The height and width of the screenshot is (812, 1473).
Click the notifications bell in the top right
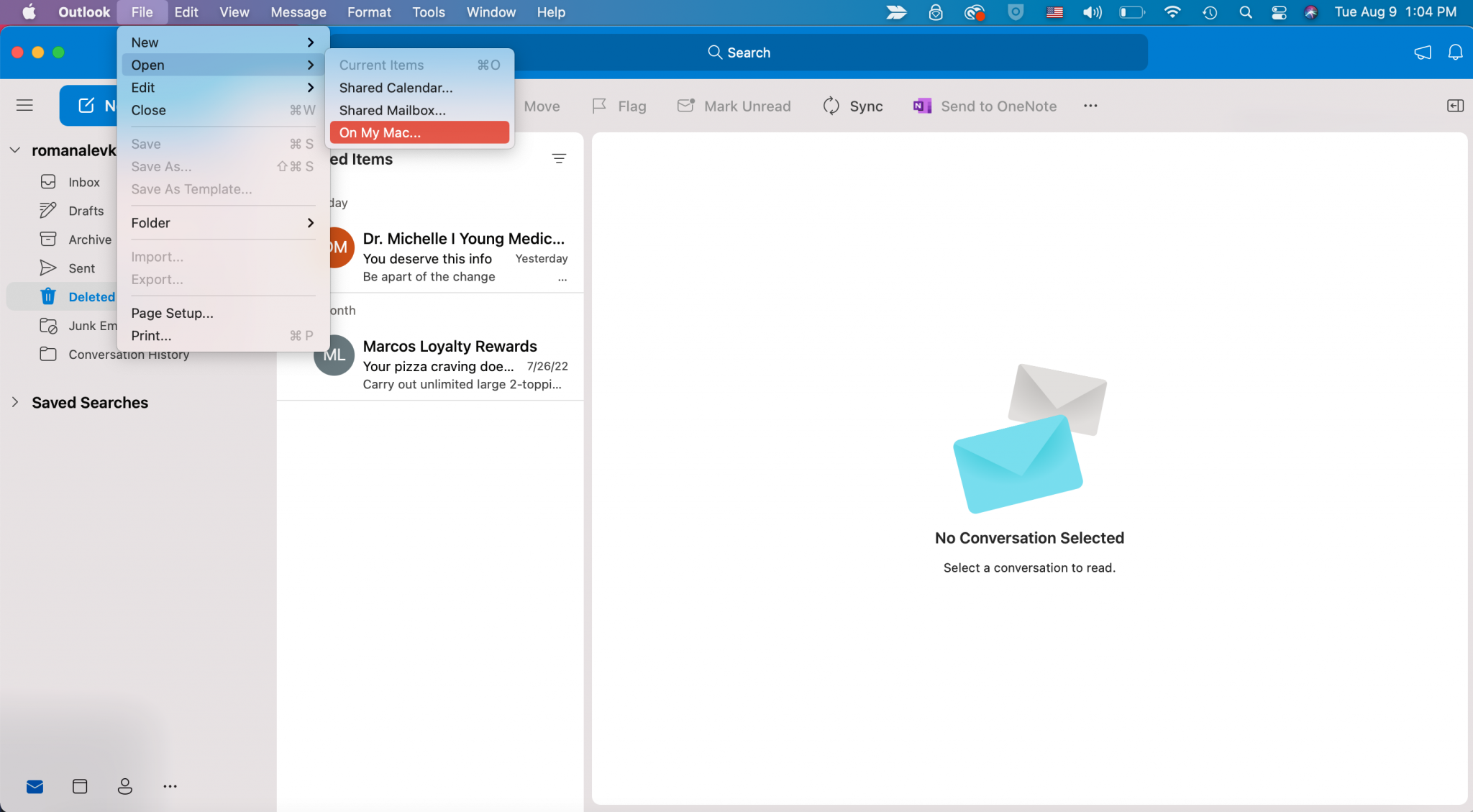point(1455,52)
